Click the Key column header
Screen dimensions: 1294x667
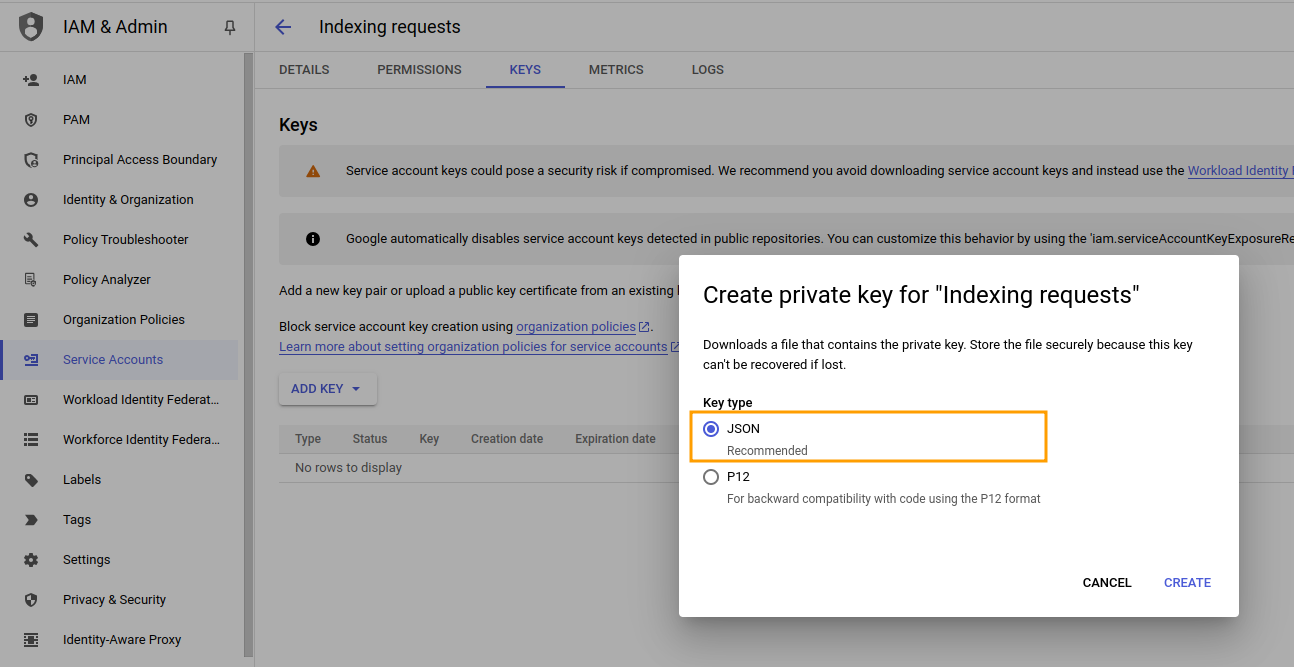click(x=429, y=439)
